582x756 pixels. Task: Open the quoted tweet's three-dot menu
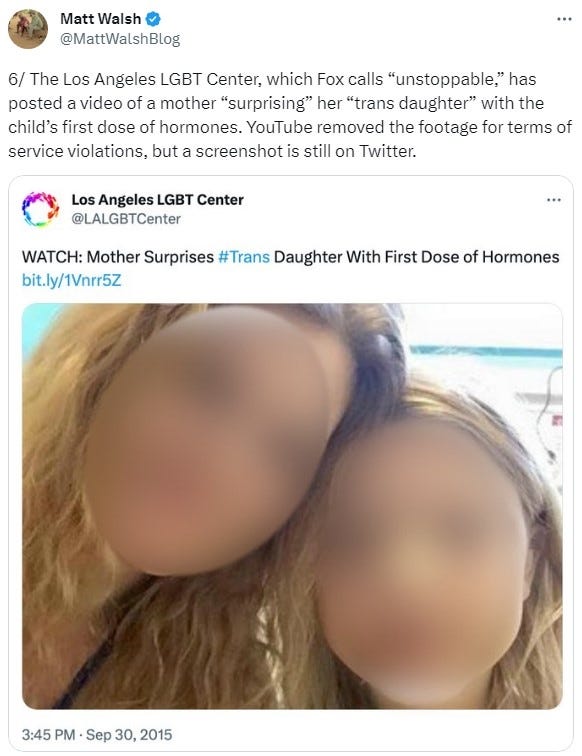point(554,200)
